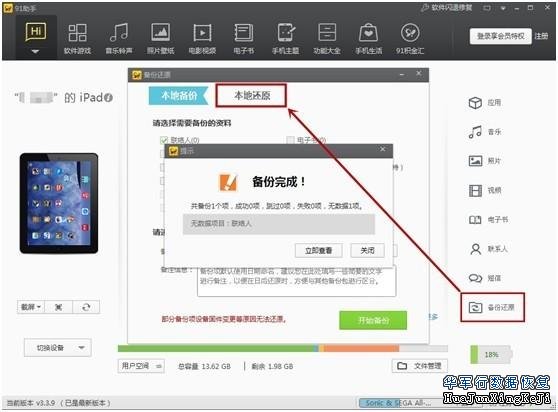Click 剩余 1.98 GB text
The height and width of the screenshot is (412, 558).
pyautogui.click(x=272, y=366)
